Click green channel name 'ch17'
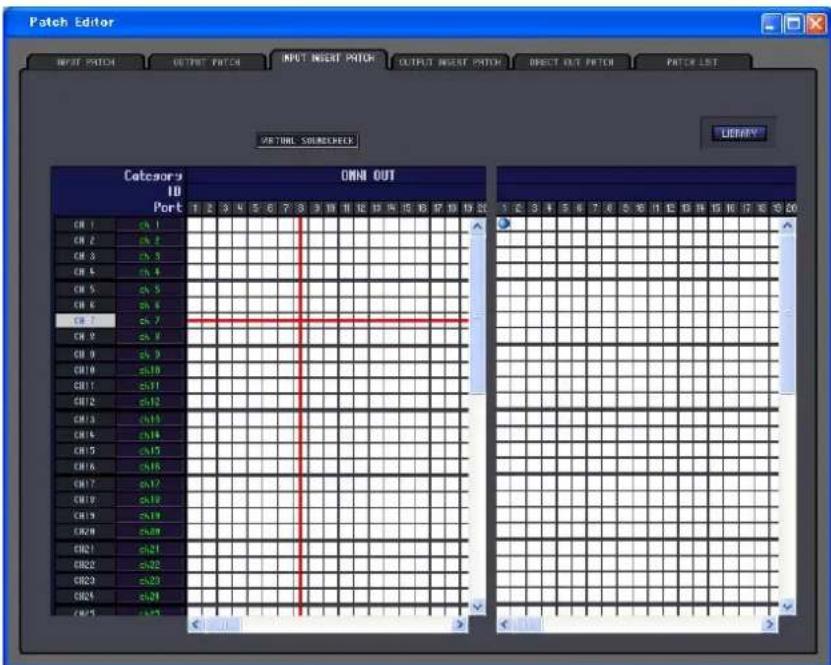Image resolution: width=831 pixels, height=665 pixels. pos(150,484)
